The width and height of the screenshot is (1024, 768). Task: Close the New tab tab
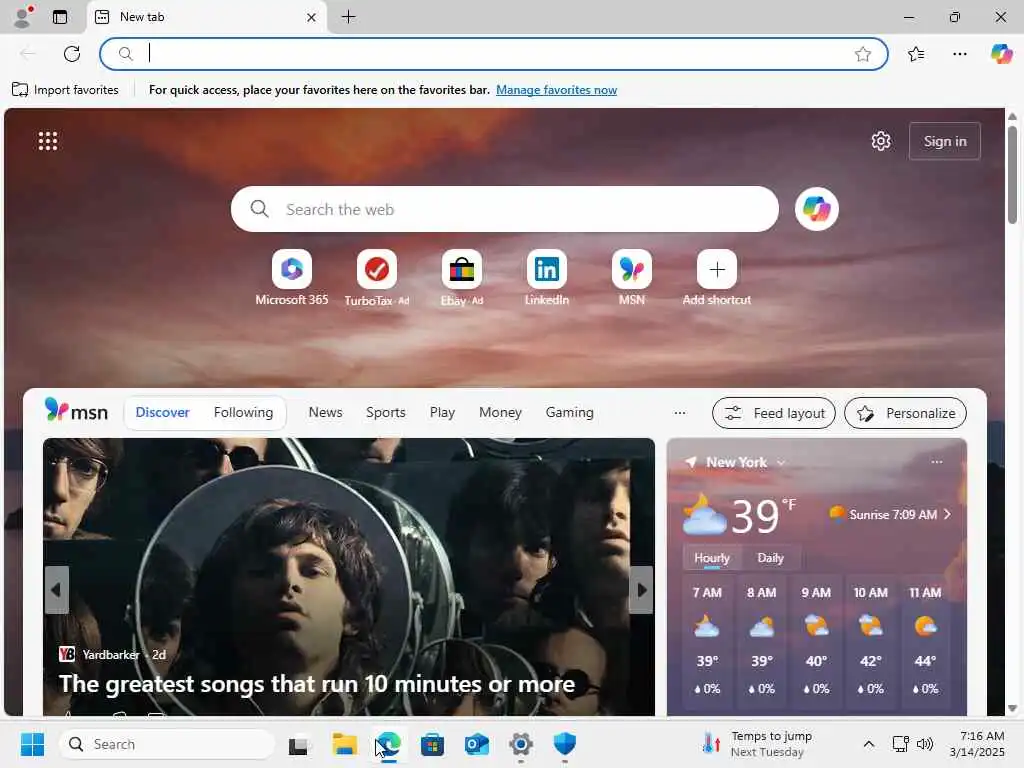pos(312,17)
